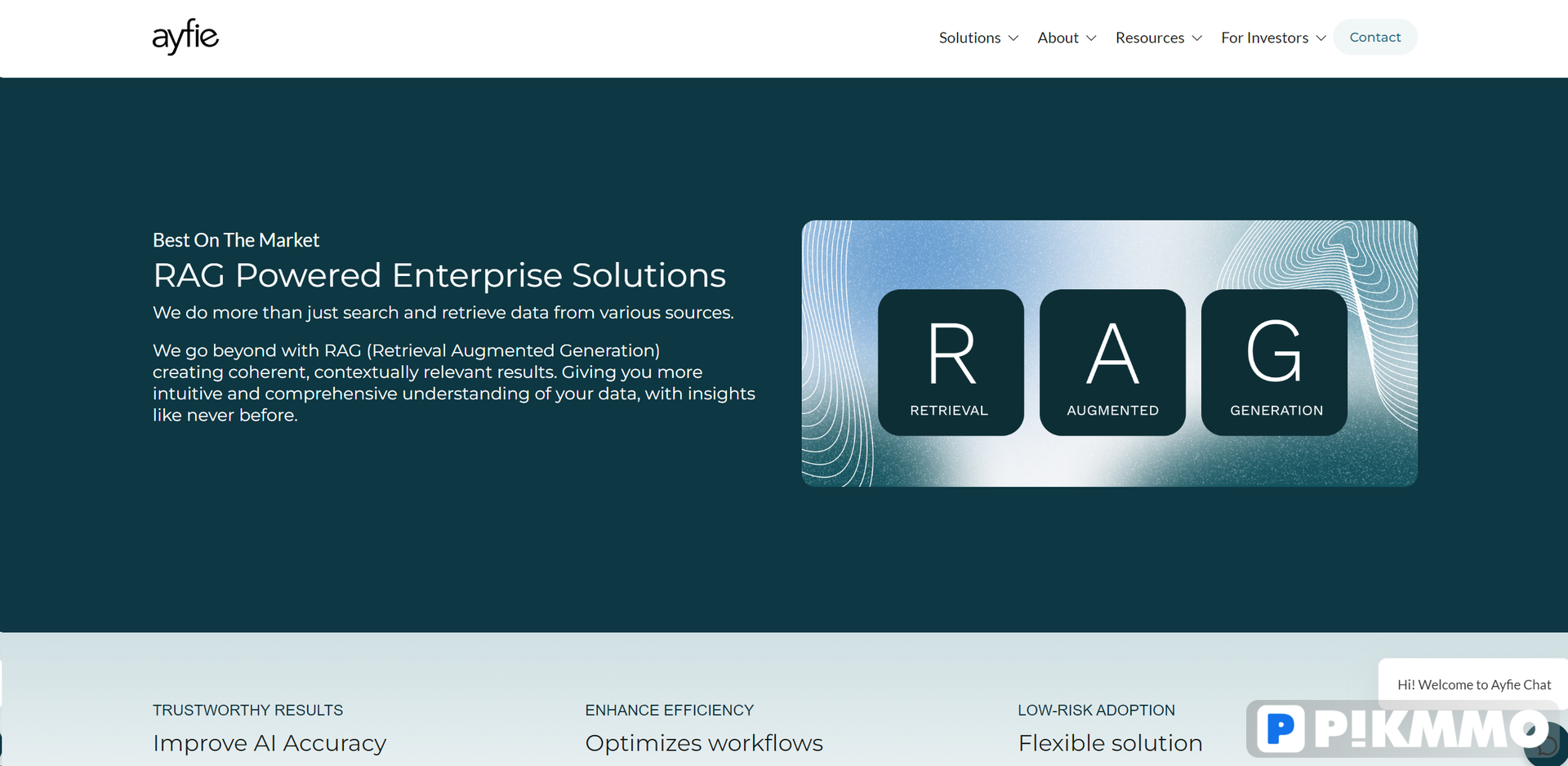
Task: Expand the Resources chevron arrow
Action: point(1197,38)
